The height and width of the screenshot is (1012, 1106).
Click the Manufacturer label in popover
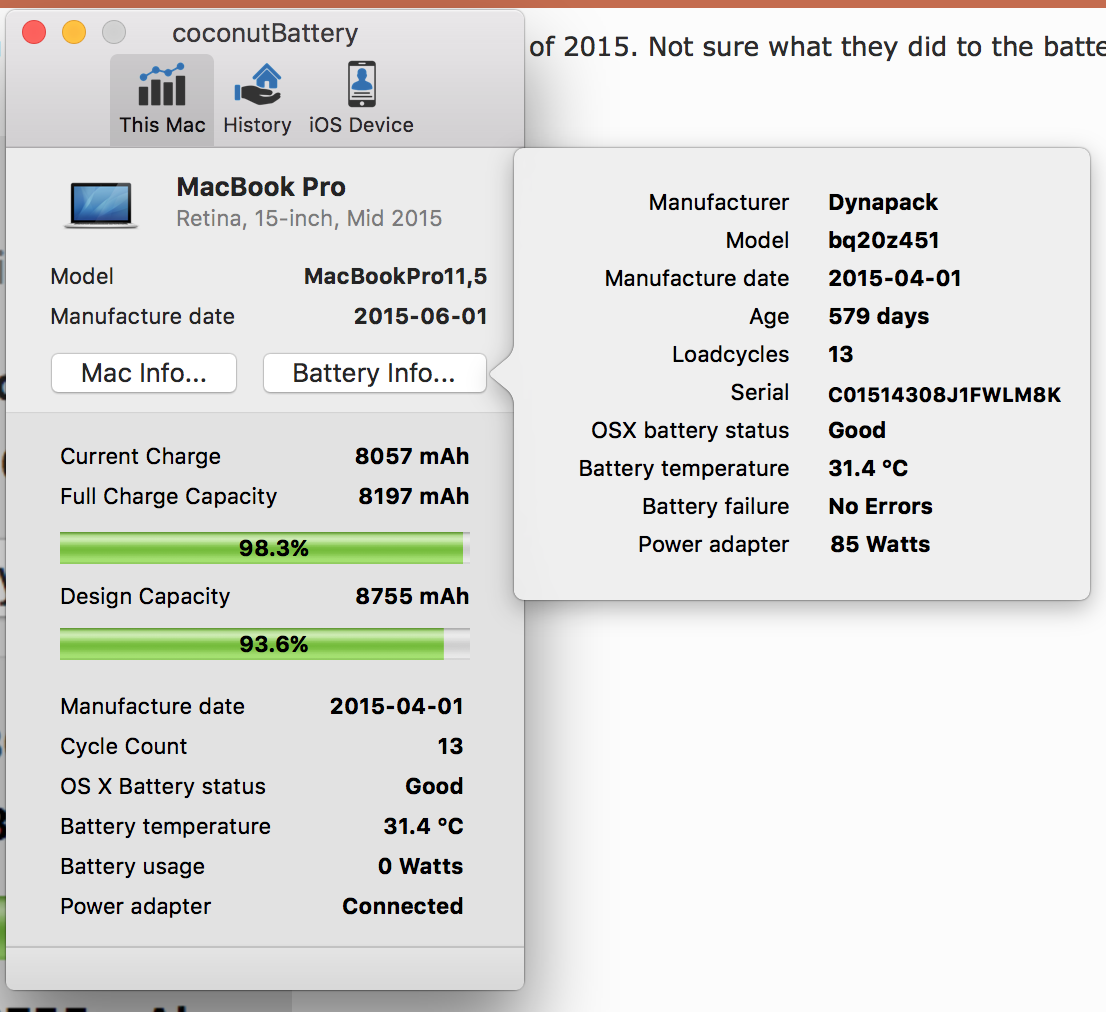[719, 202]
